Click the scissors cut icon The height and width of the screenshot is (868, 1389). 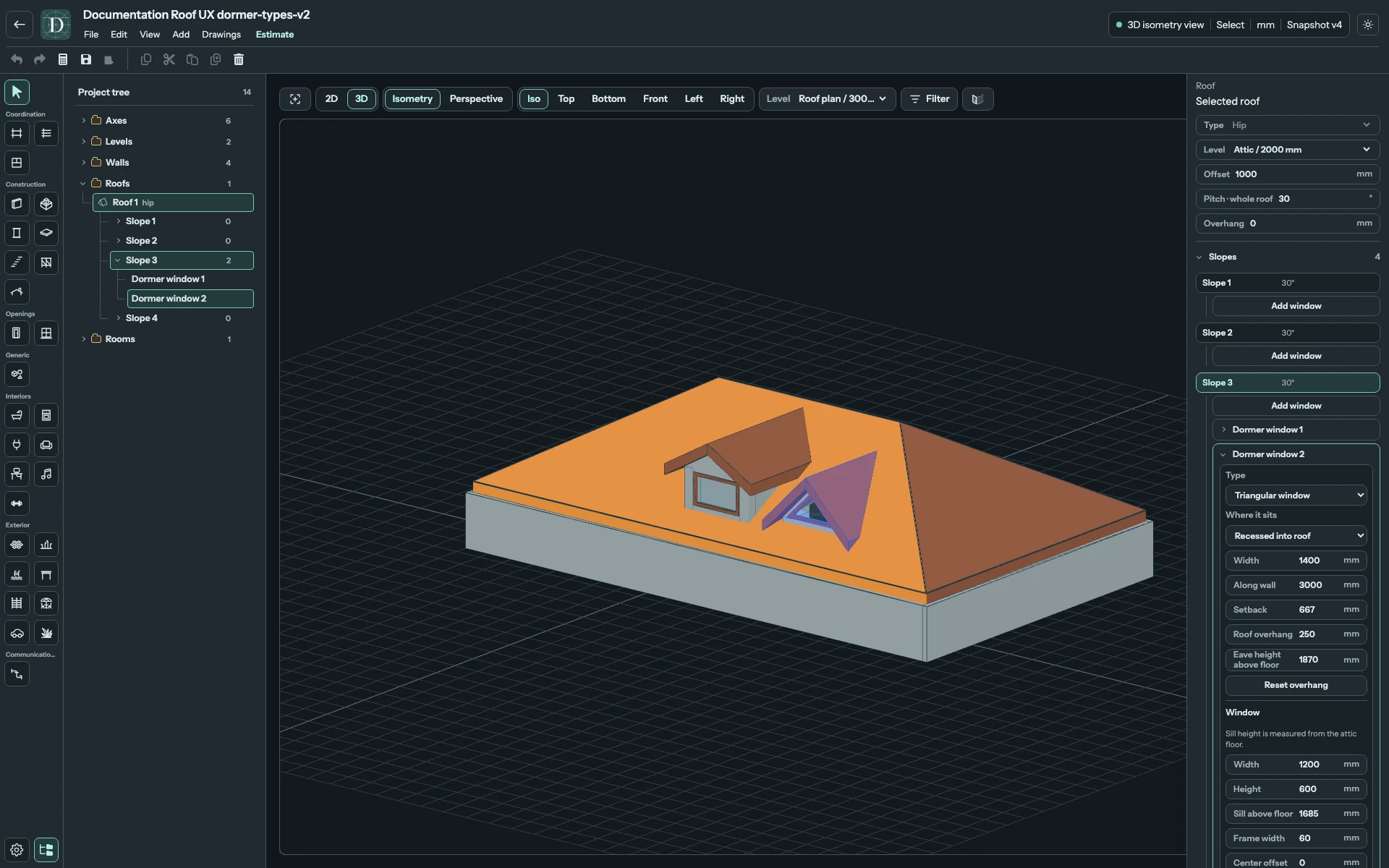coord(169,59)
